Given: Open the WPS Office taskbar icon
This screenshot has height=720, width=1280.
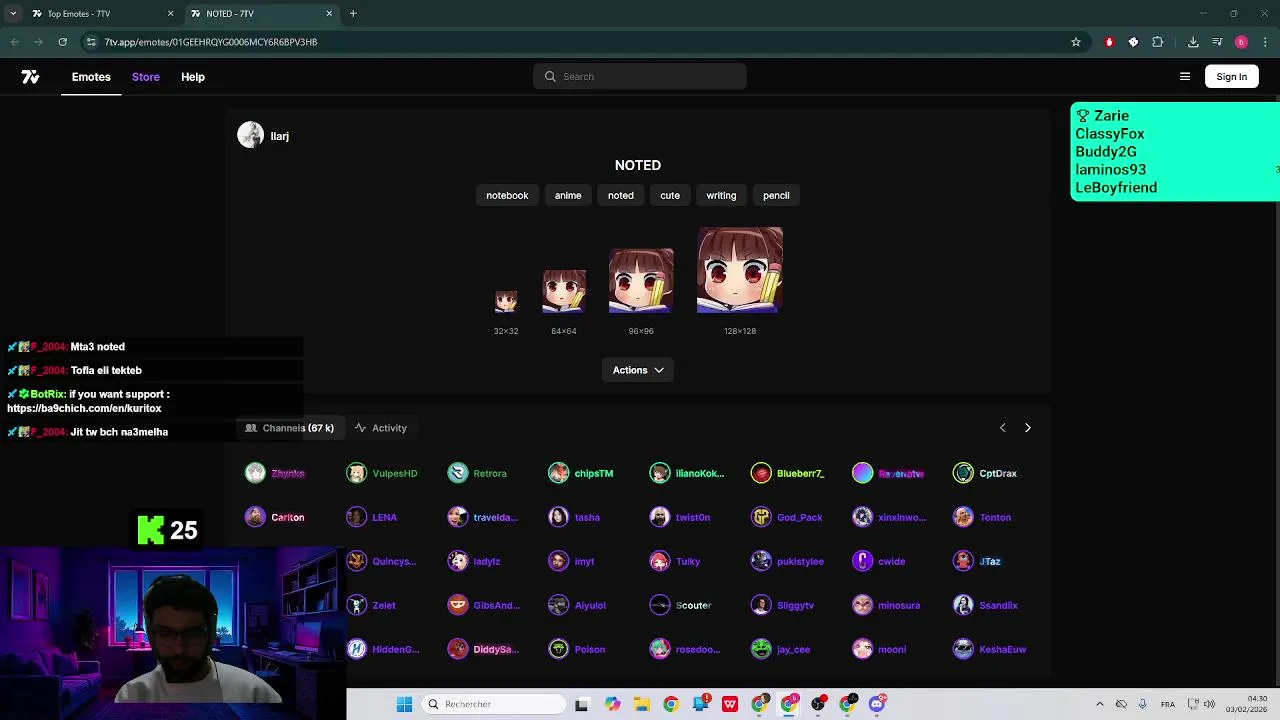Looking at the screenshot, I should (x=730, y=704).
